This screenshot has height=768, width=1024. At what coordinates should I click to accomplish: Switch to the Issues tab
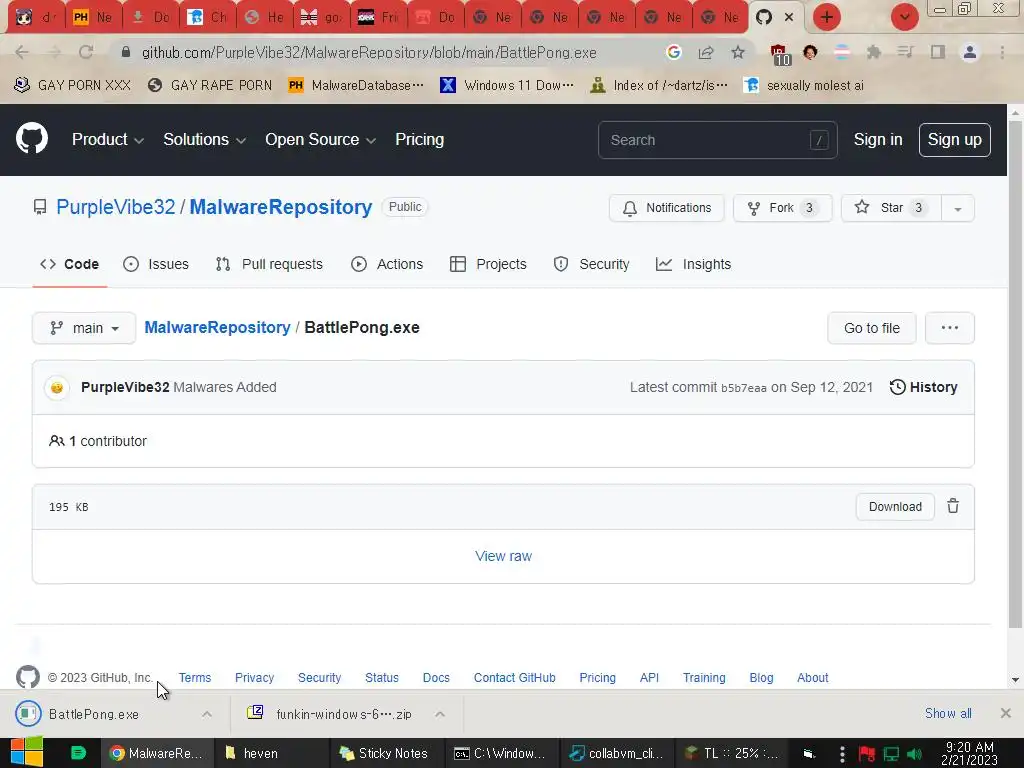click(156, 264)
